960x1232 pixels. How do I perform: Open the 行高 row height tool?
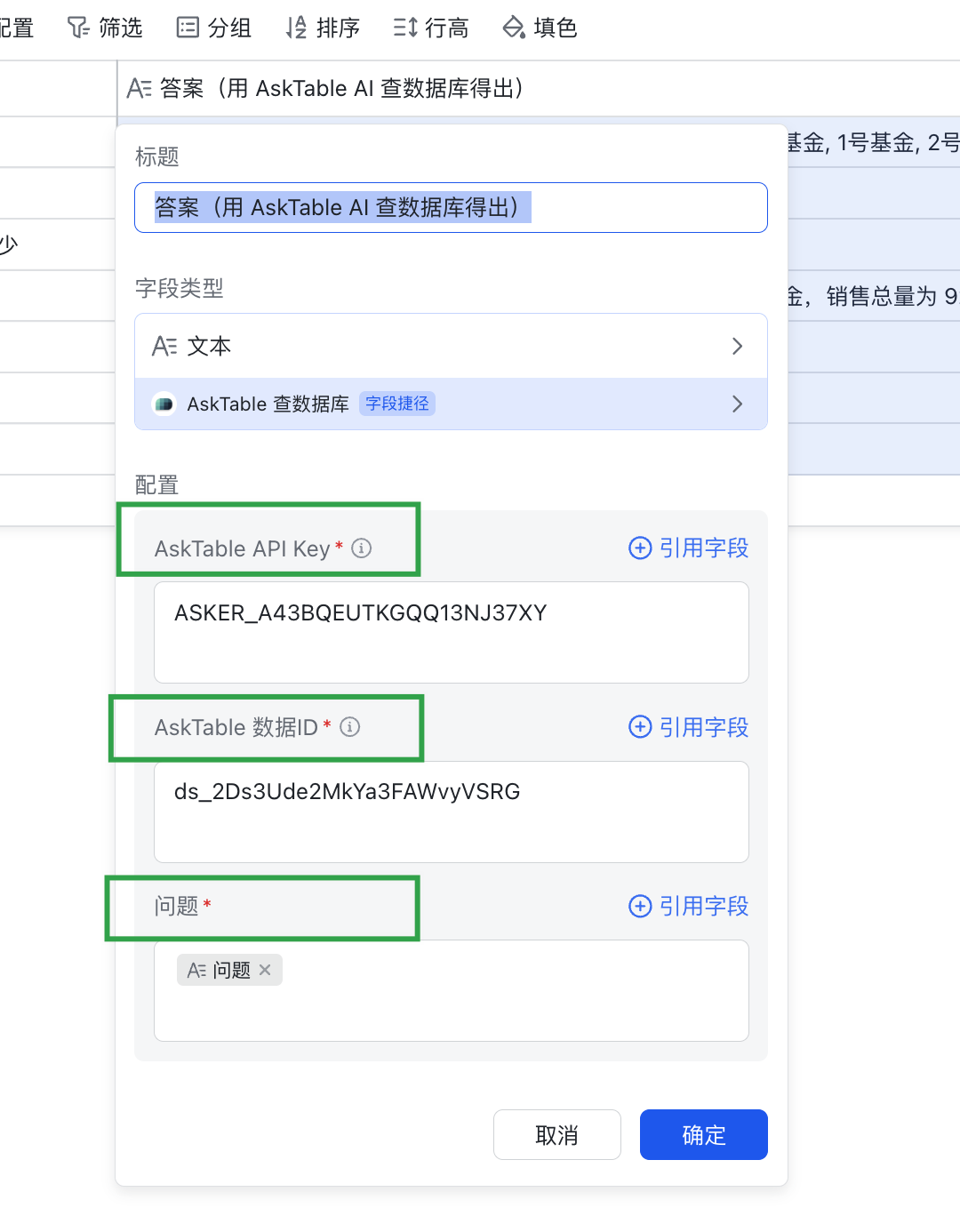coord(431,28)
